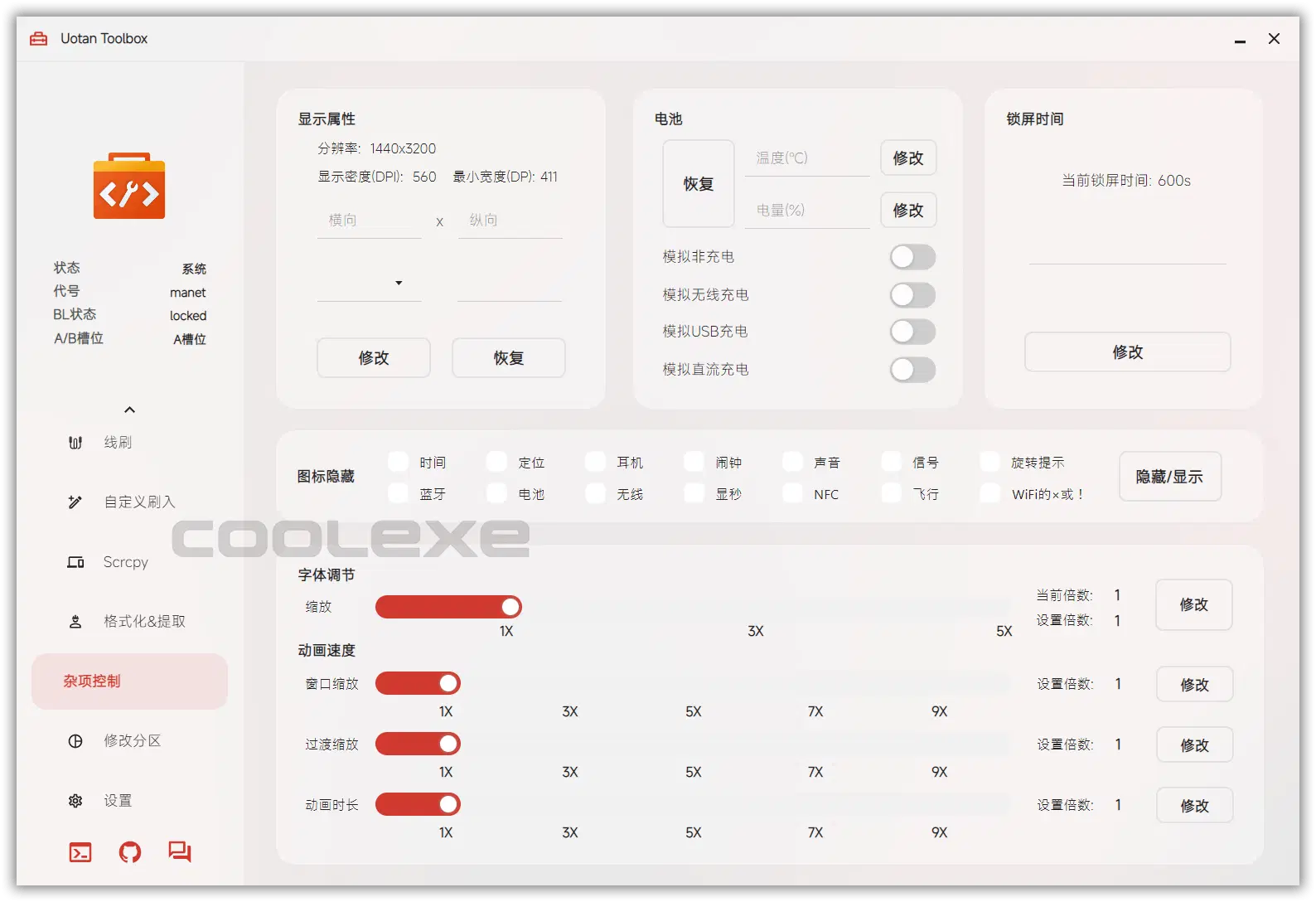Click the 隐藏/显示 button
This screenshot has width=1316, height=902.
tap(1169, 477)
